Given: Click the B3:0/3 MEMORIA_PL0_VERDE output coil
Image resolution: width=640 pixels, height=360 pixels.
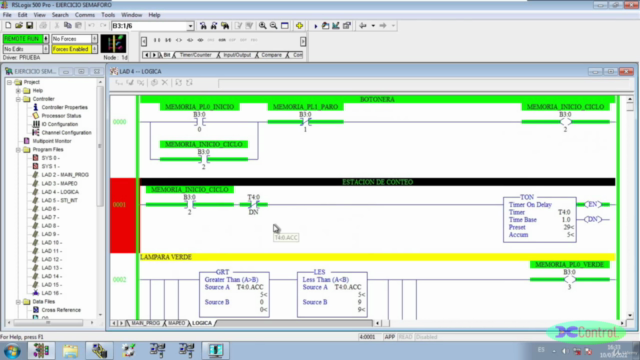Looking at the screenshot, I should click(569, 280).
